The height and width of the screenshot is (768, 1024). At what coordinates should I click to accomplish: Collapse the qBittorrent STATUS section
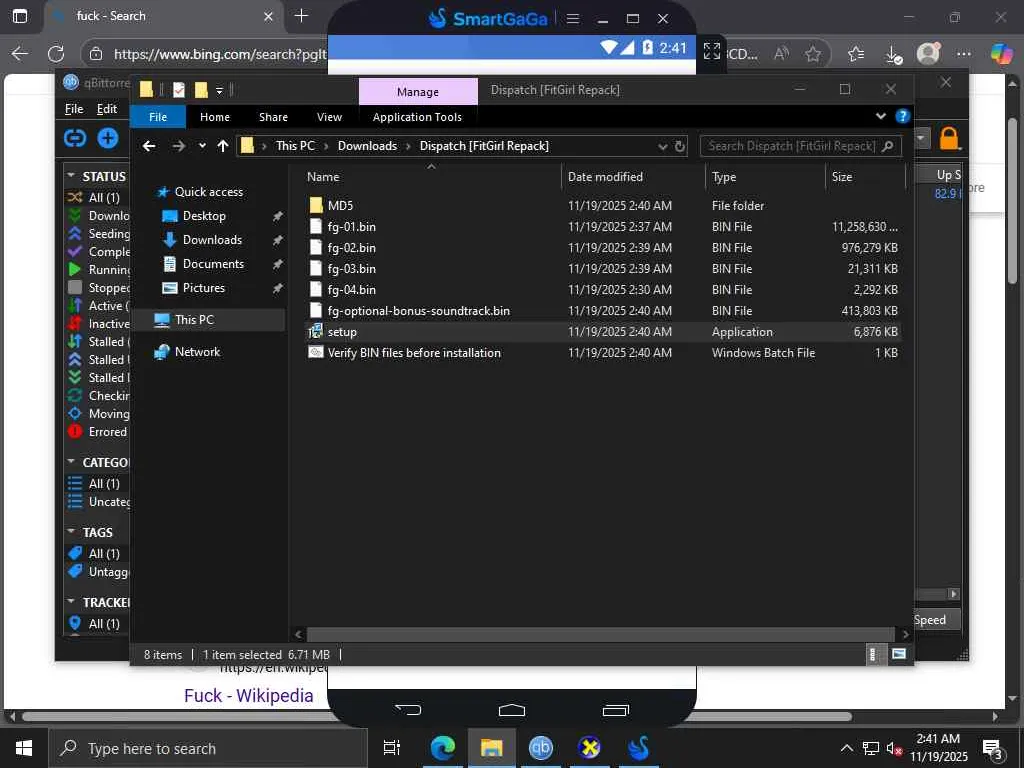71,176
